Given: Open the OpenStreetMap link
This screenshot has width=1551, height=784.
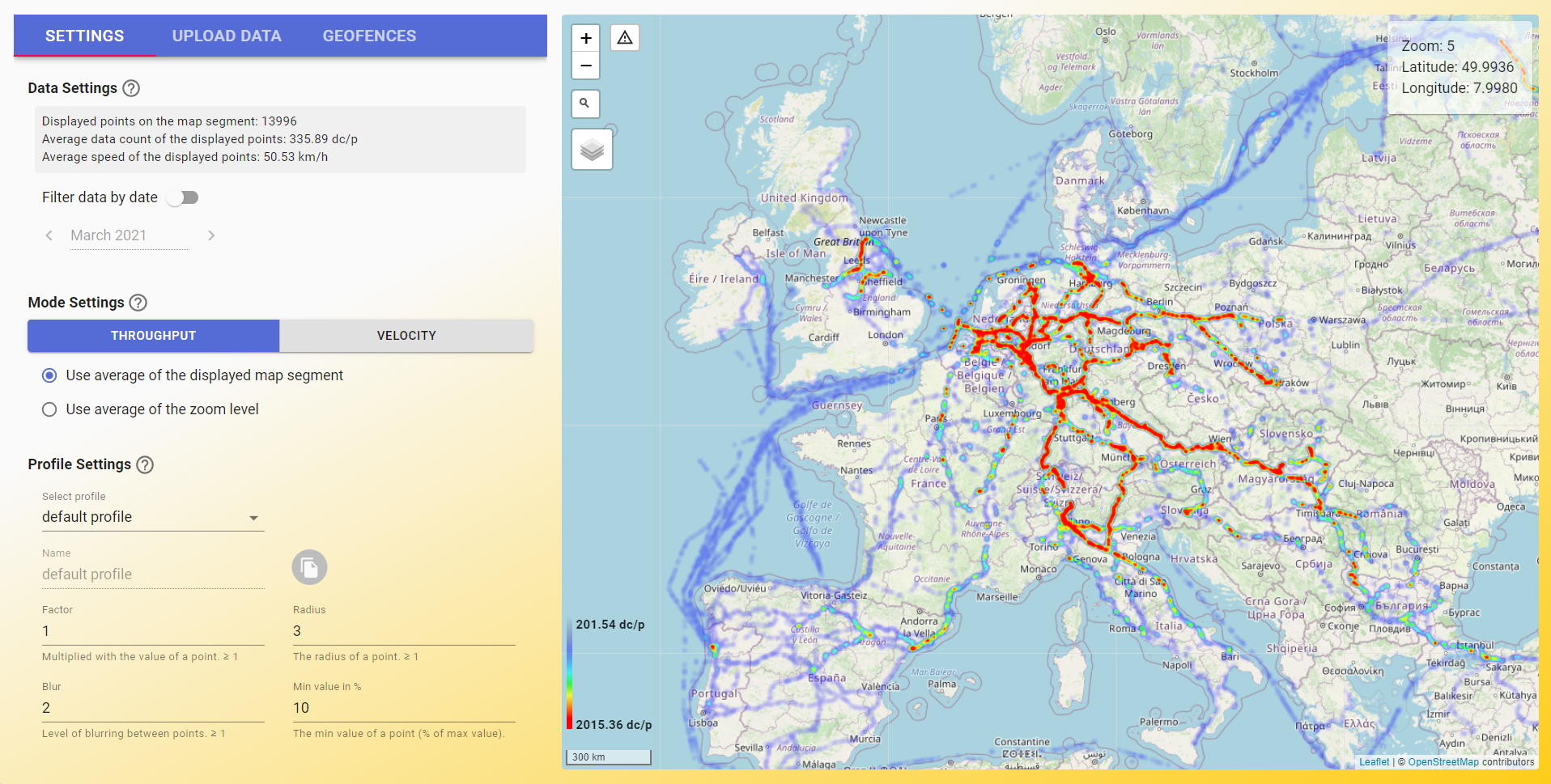Looking at the screenshot, I should point(1443,762).
